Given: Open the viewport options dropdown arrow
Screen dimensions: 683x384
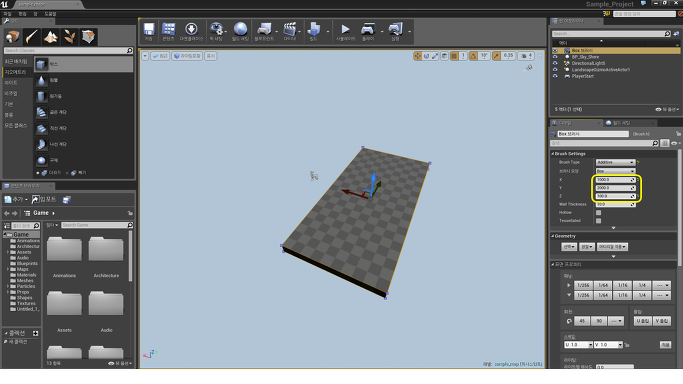Looking at the screenshot, I should (145, 56).
